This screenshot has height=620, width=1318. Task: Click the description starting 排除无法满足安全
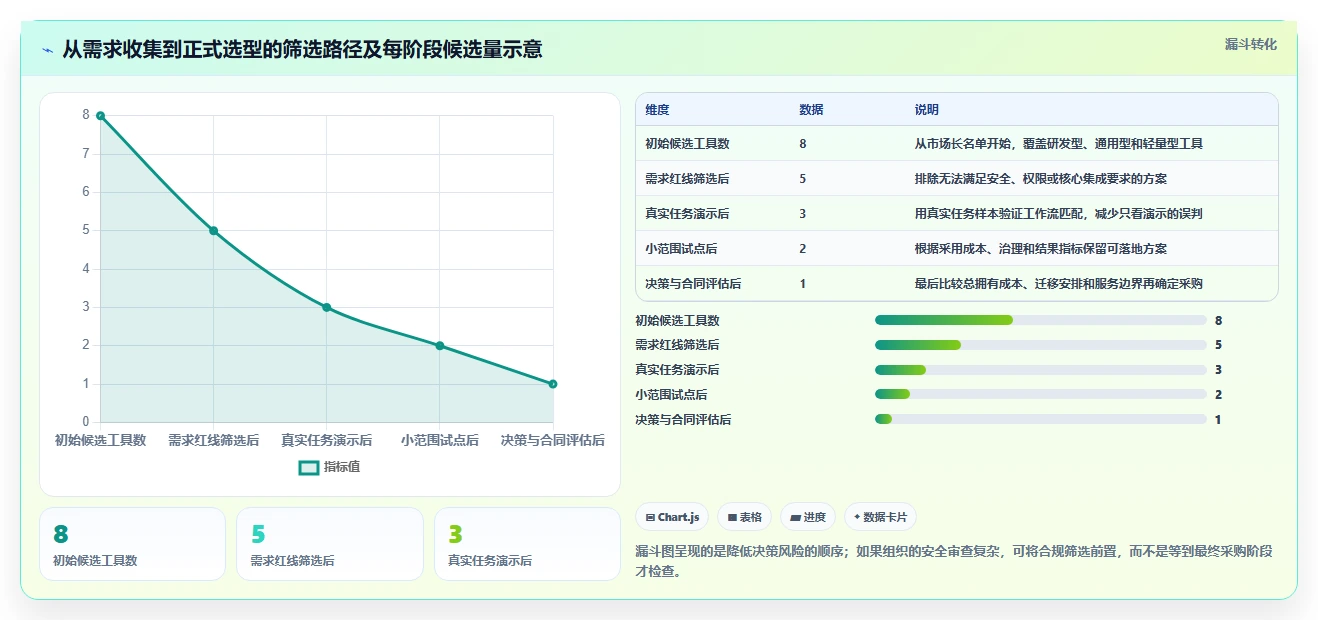(x=1040, y=179)
